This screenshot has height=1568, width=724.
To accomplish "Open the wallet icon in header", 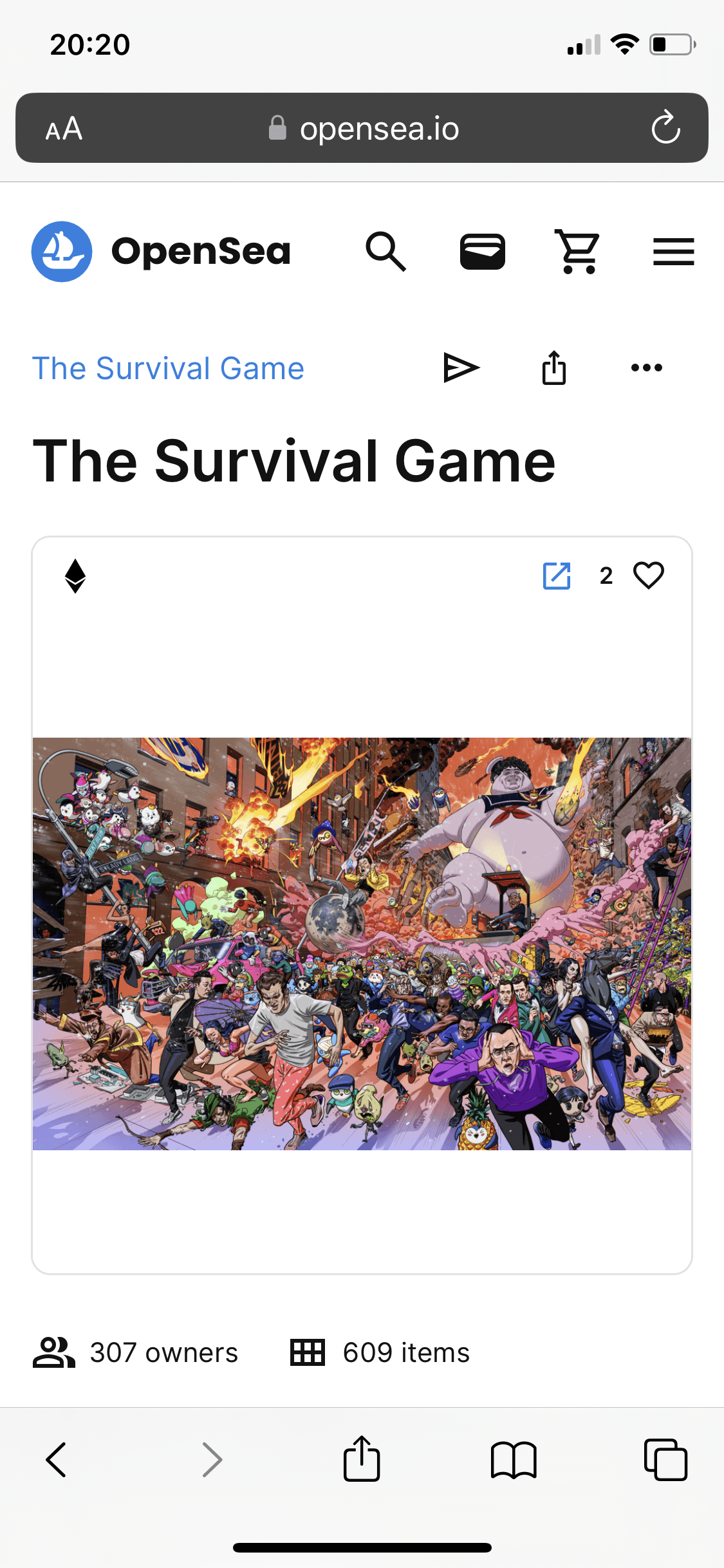I will (x=483, y=251).
